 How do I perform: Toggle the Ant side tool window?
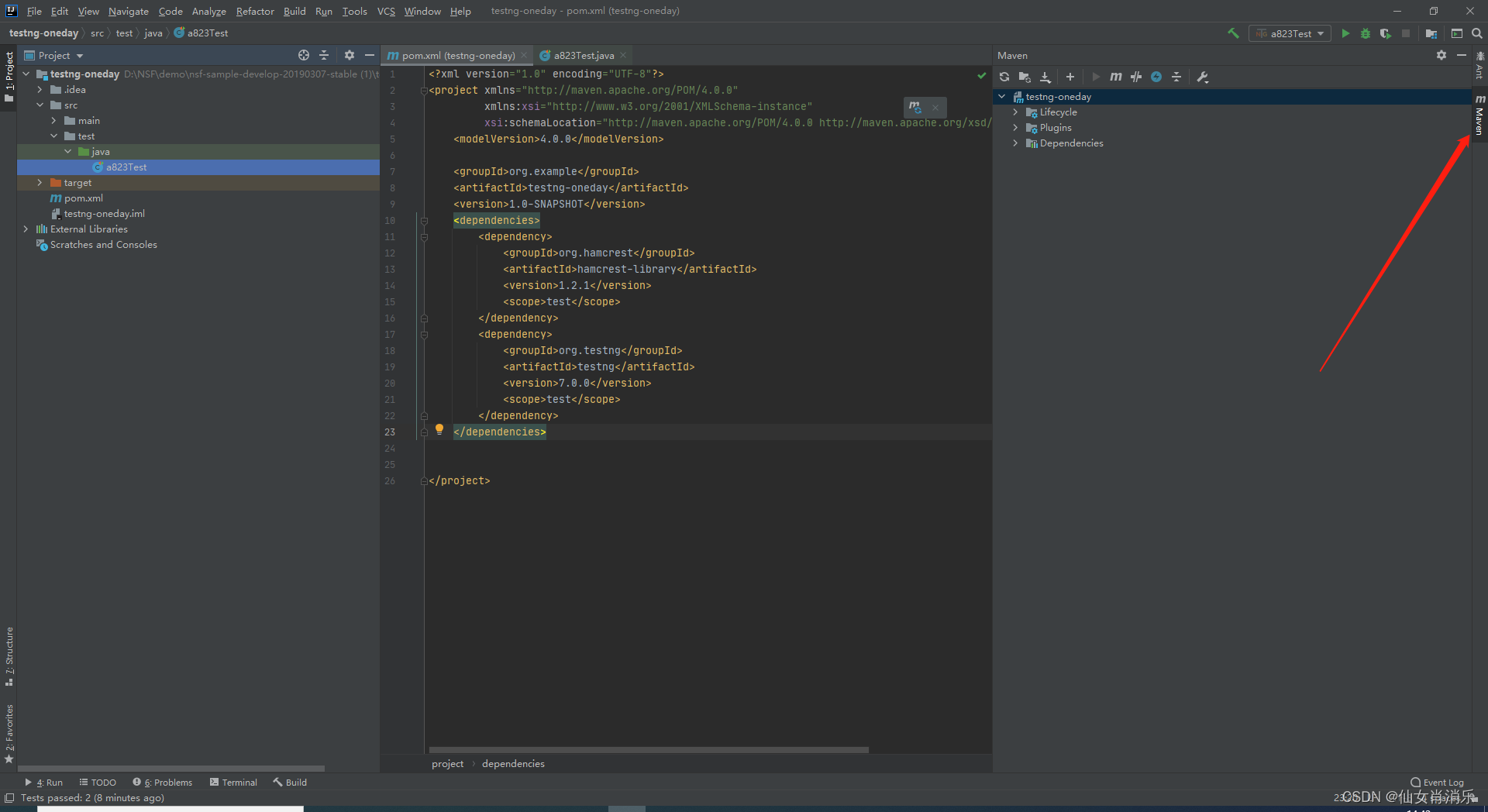[1479, 65]
